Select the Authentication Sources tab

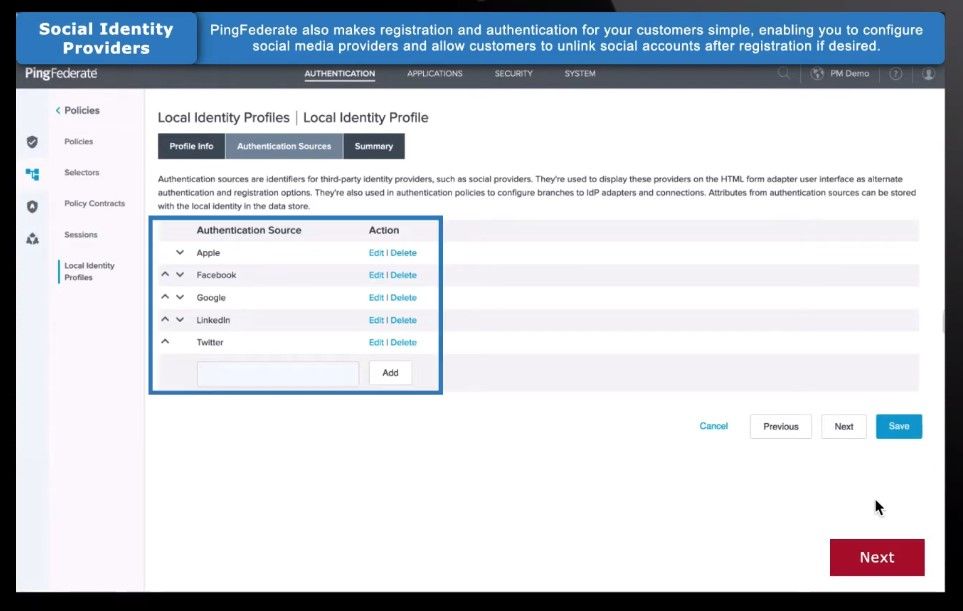coord(284,146)
